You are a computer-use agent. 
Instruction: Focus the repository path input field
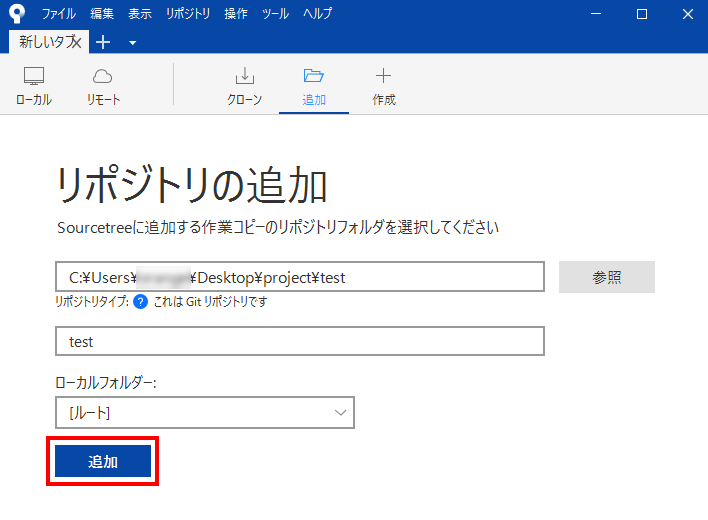300,277
